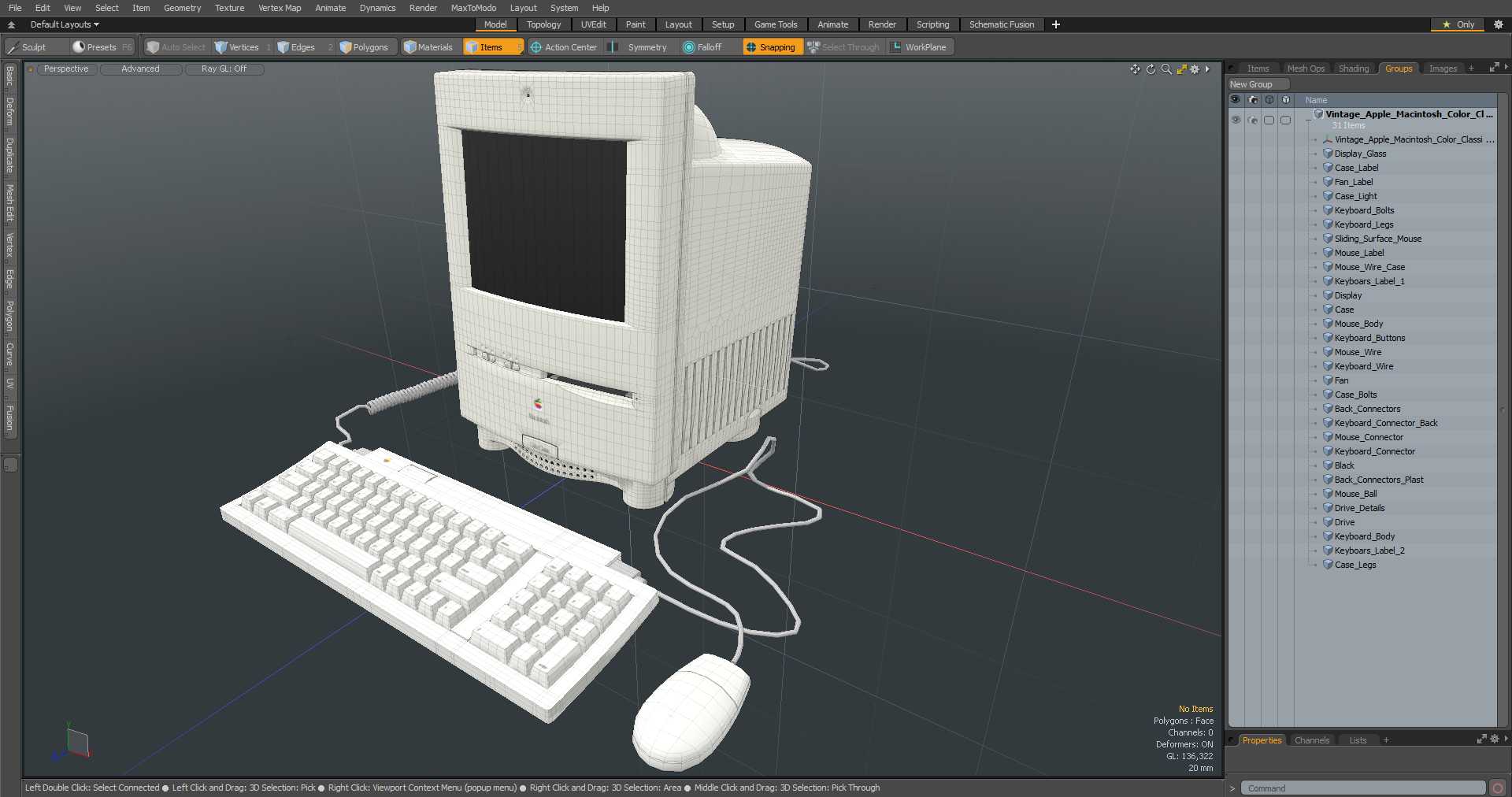Toggle the render column of the Vintage_Apple_Macintosh group
This screenshot has height=797, width=1512.
tap(1252, 120)
